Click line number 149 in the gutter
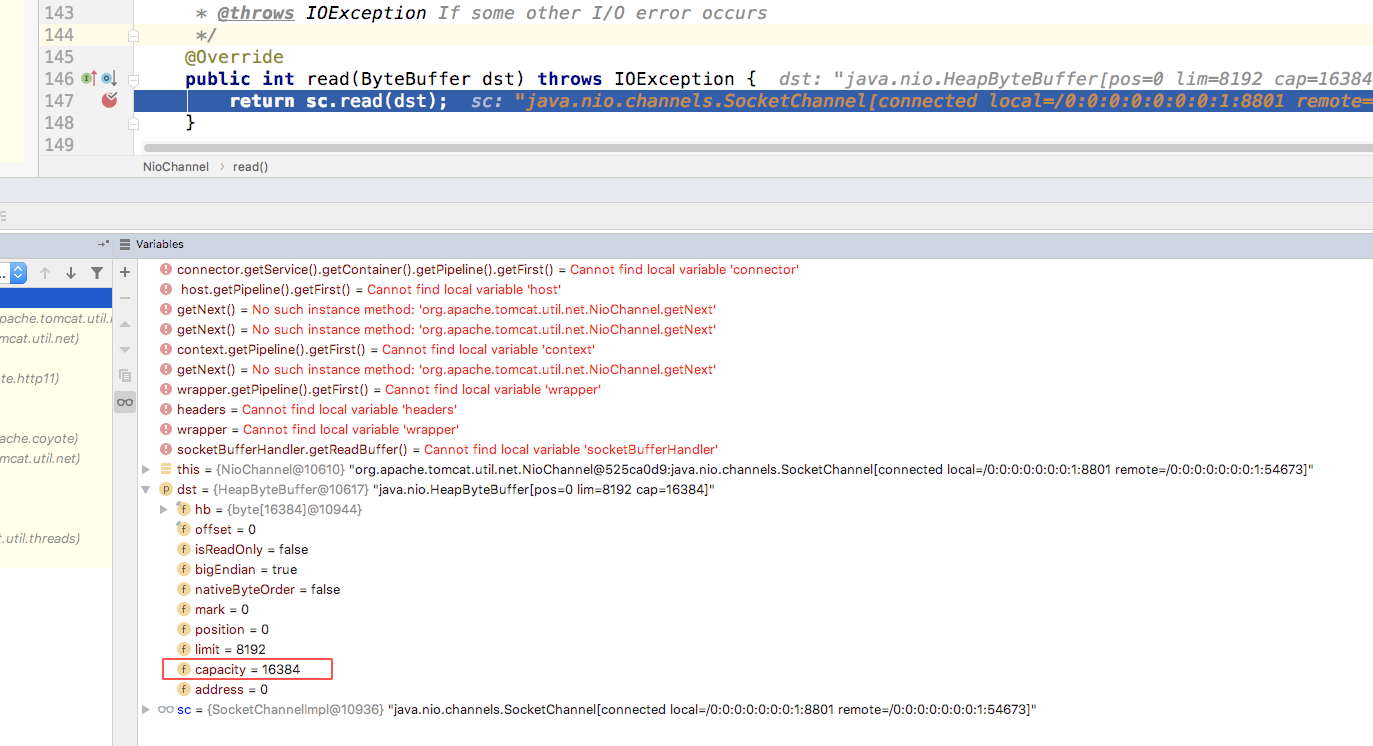 60,145
